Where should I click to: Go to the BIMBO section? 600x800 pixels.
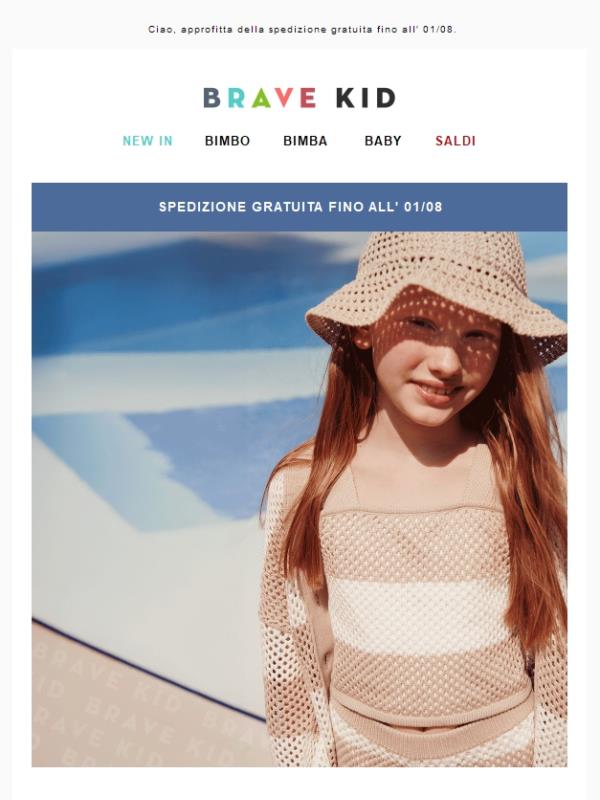click(x=227, y=141)
